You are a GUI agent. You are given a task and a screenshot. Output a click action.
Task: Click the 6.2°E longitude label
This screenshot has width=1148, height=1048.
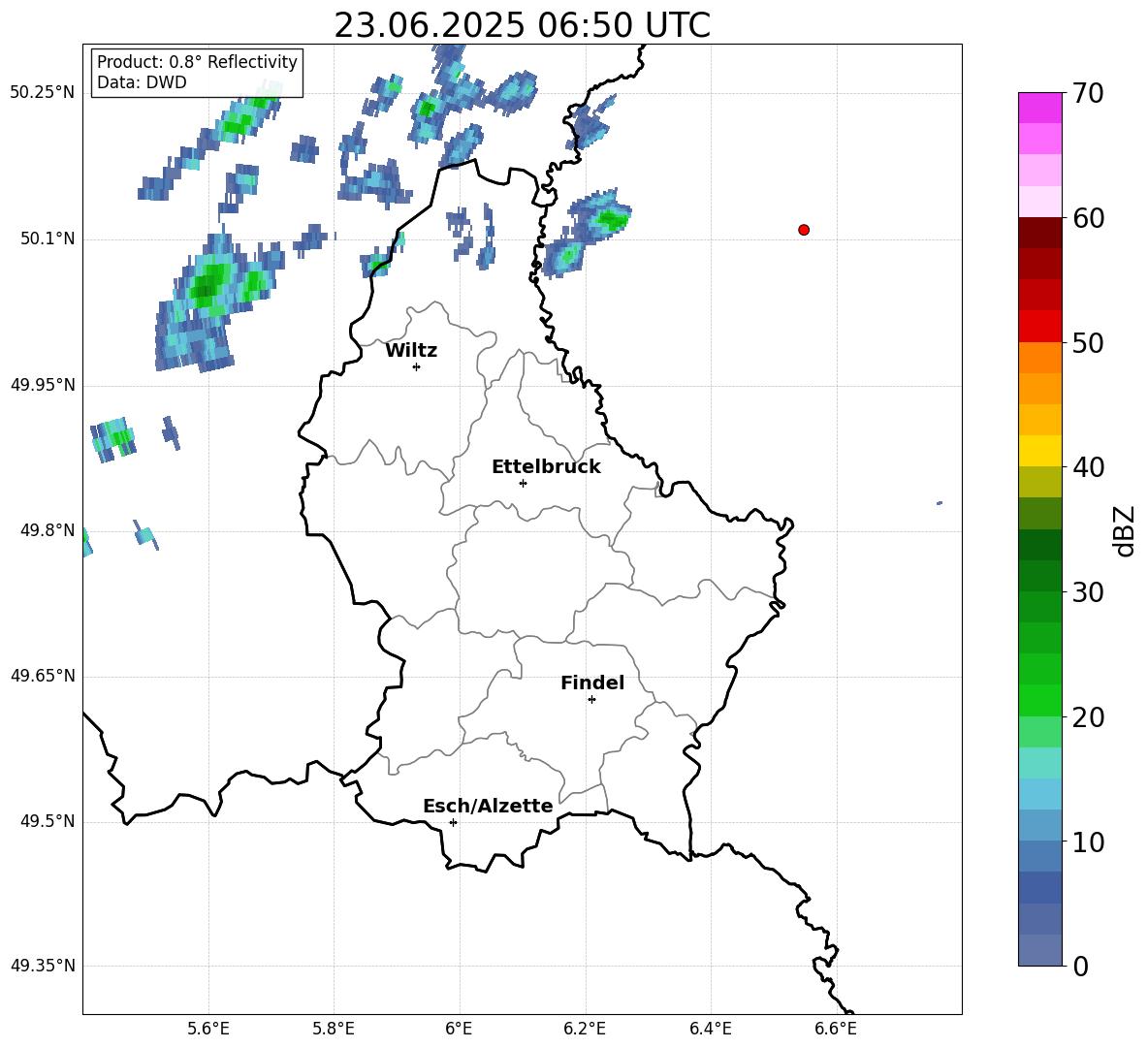(x=585, y=1029)
